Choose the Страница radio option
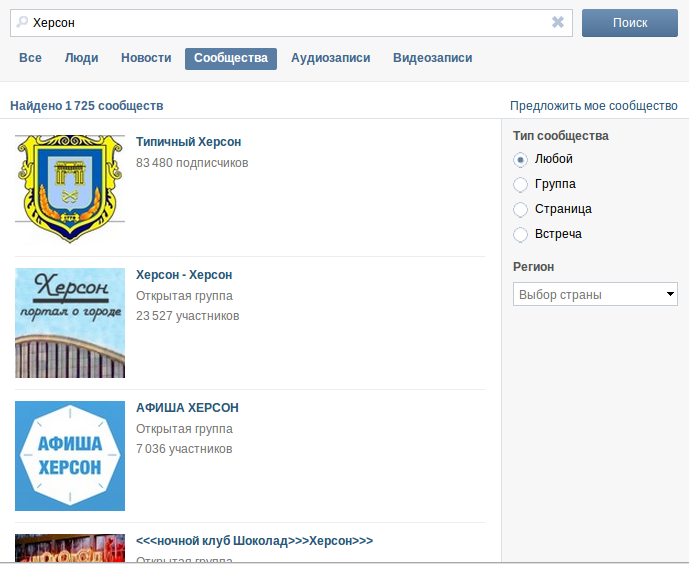The image size is (689, 564). [x=520, y=210]
